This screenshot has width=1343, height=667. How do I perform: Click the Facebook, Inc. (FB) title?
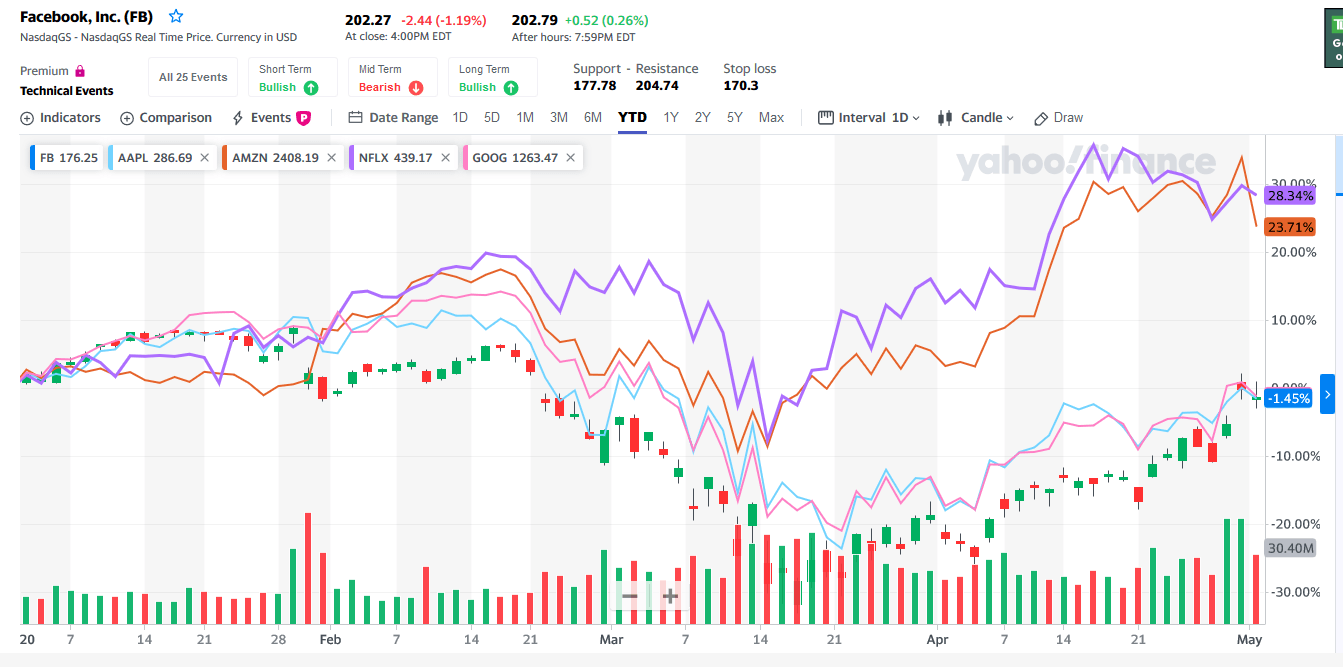tap(86, 17)
